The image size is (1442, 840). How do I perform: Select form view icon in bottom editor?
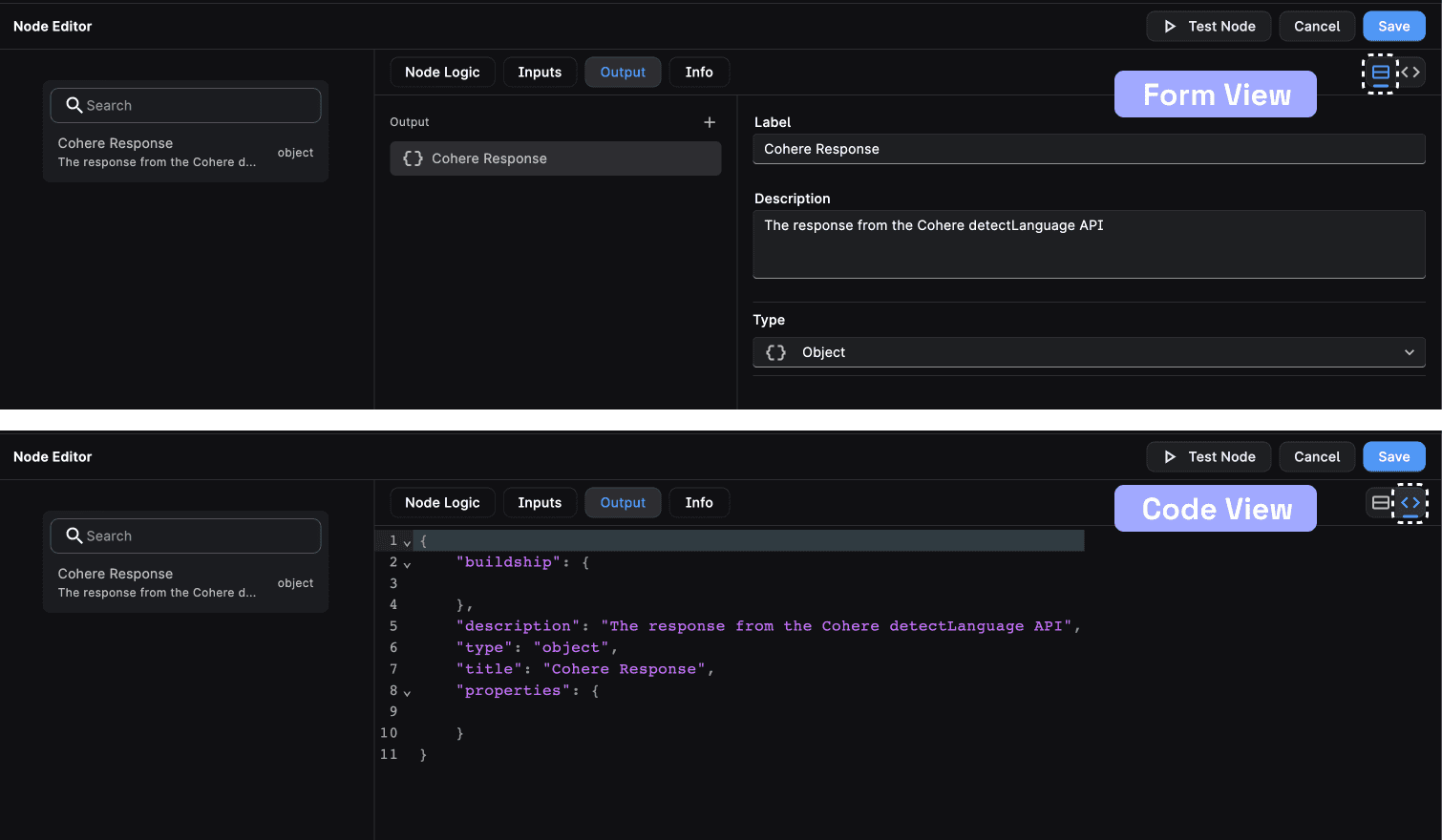1380,503
